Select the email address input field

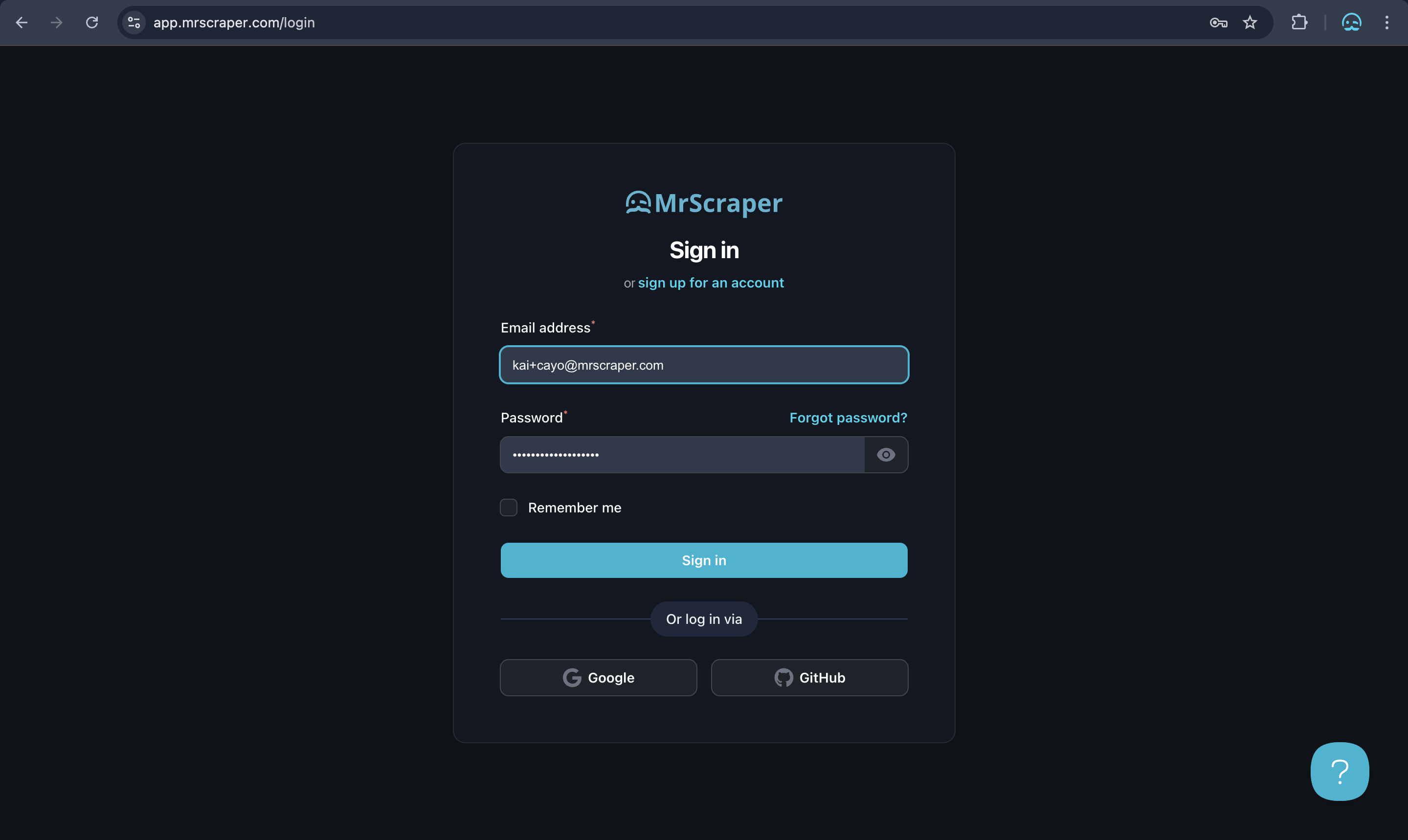tap(704, 364)
